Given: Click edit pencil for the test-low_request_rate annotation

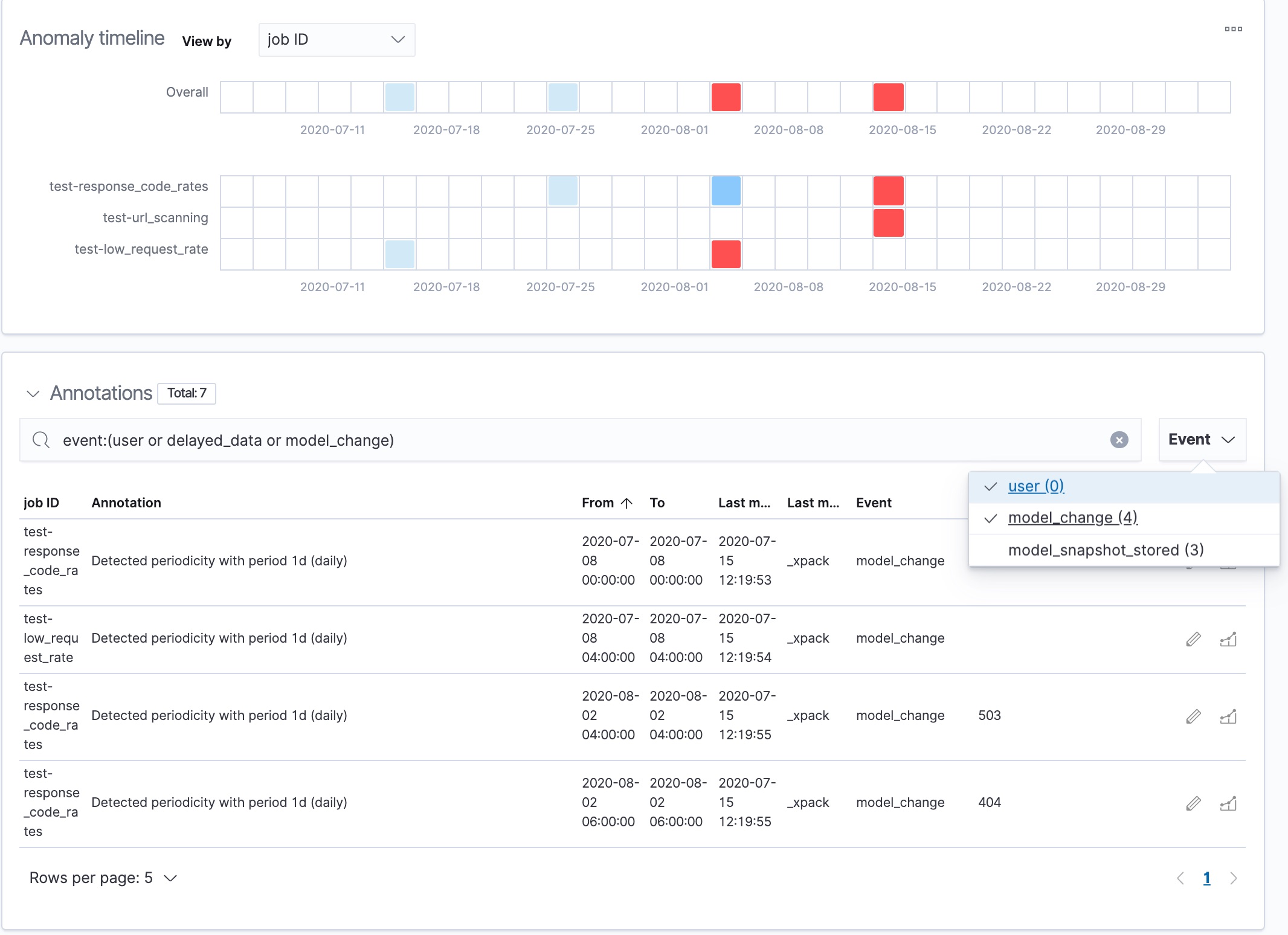Looking at the screenshot, I should click(x=1193, y=639).
